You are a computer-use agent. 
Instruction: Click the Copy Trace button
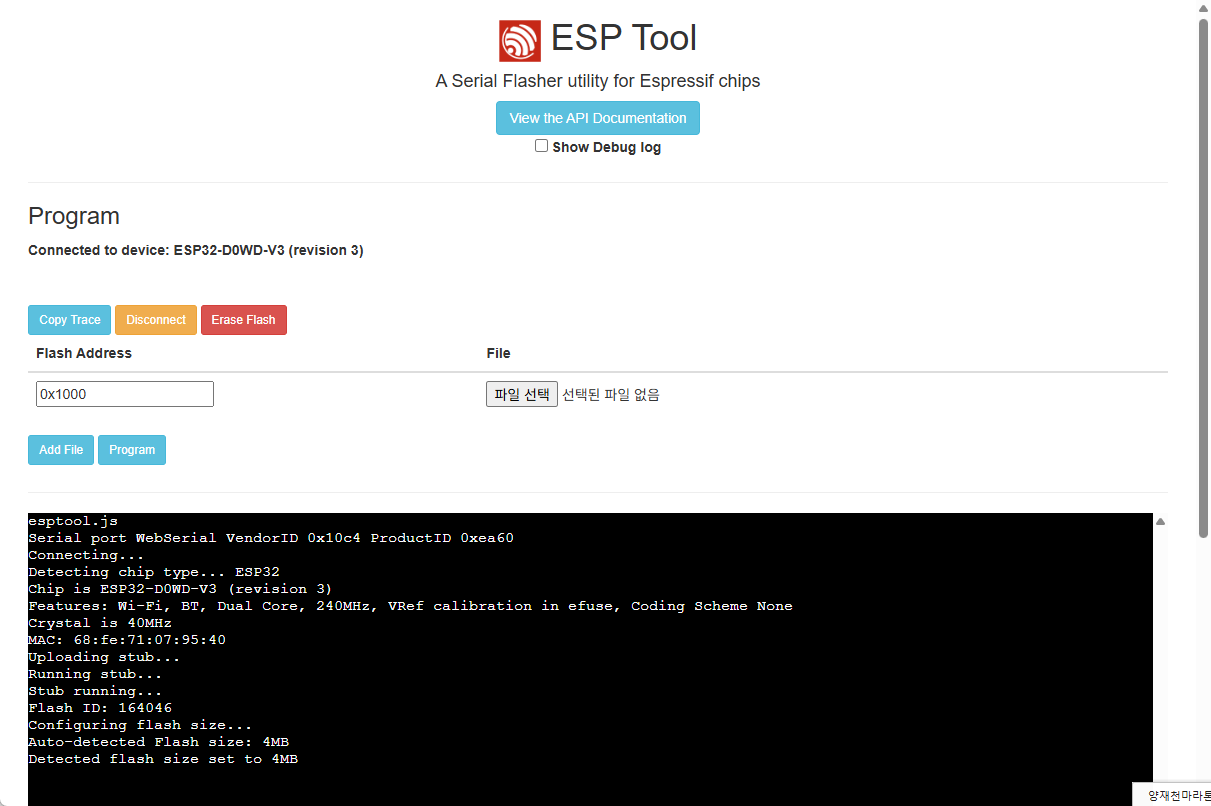70,320
